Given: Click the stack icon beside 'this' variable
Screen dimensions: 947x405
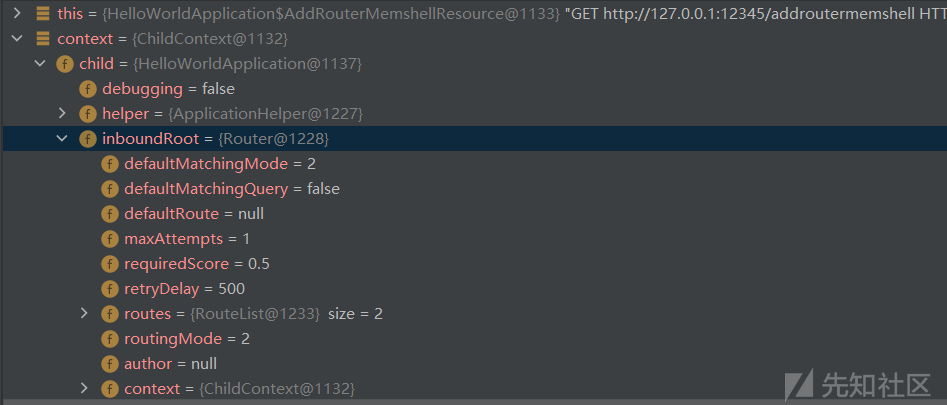Looking at the screenshot, I should [43, 13].
